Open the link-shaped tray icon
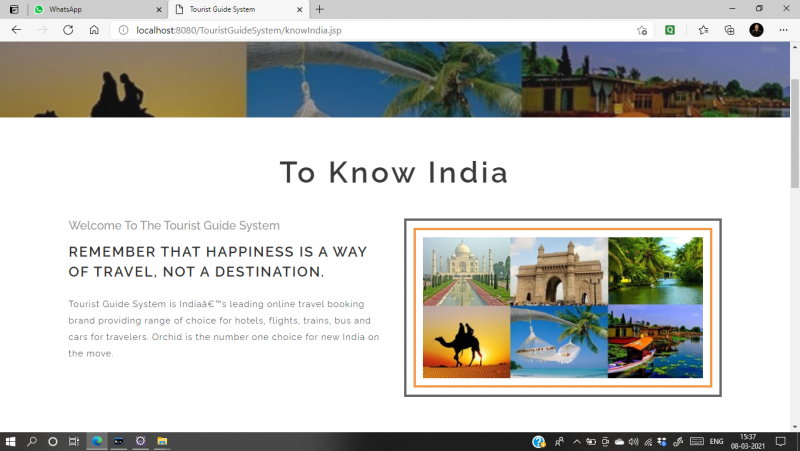800x451 pixels. point(678,442)
